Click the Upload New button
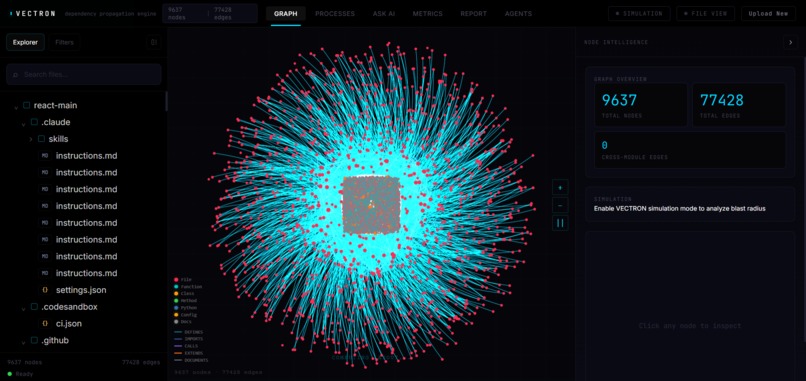 click(x=768, y=14)
